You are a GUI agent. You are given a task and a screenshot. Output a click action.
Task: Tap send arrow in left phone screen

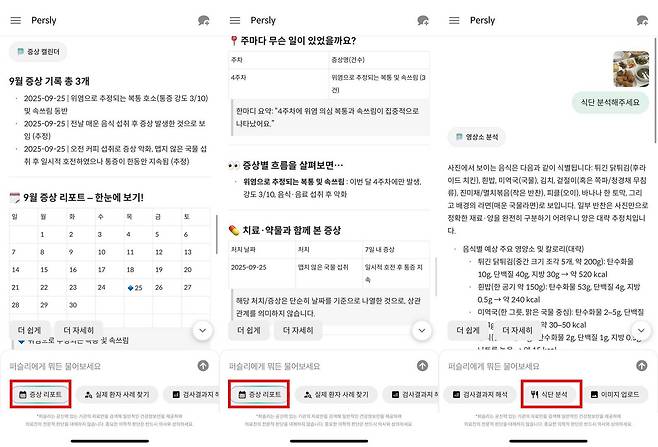(x=203, y=366)
